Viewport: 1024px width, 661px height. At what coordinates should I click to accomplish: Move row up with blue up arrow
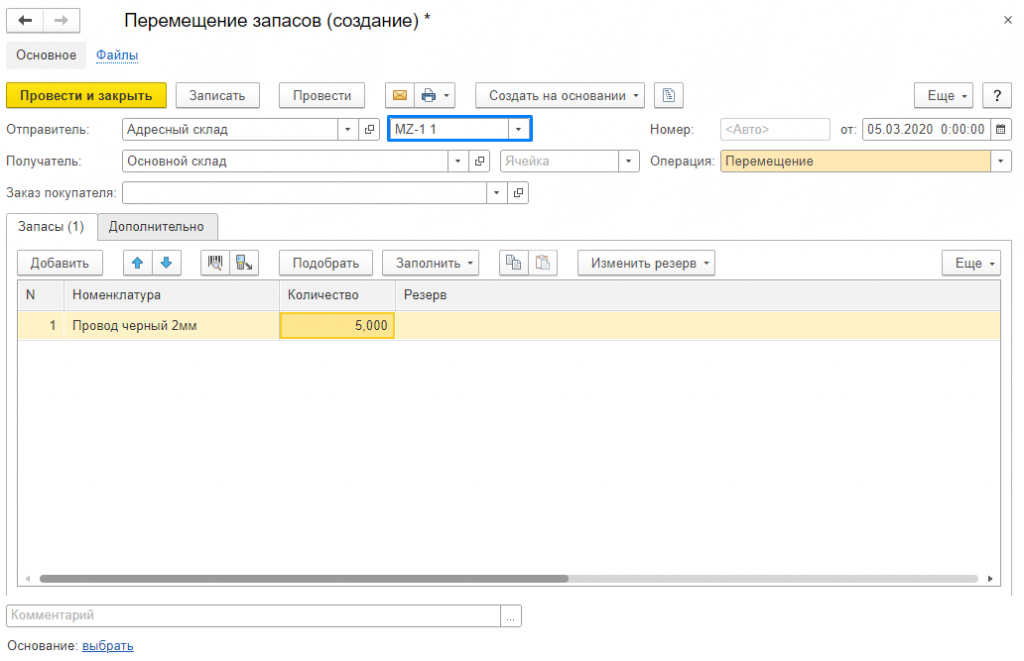tap(137, 263)
